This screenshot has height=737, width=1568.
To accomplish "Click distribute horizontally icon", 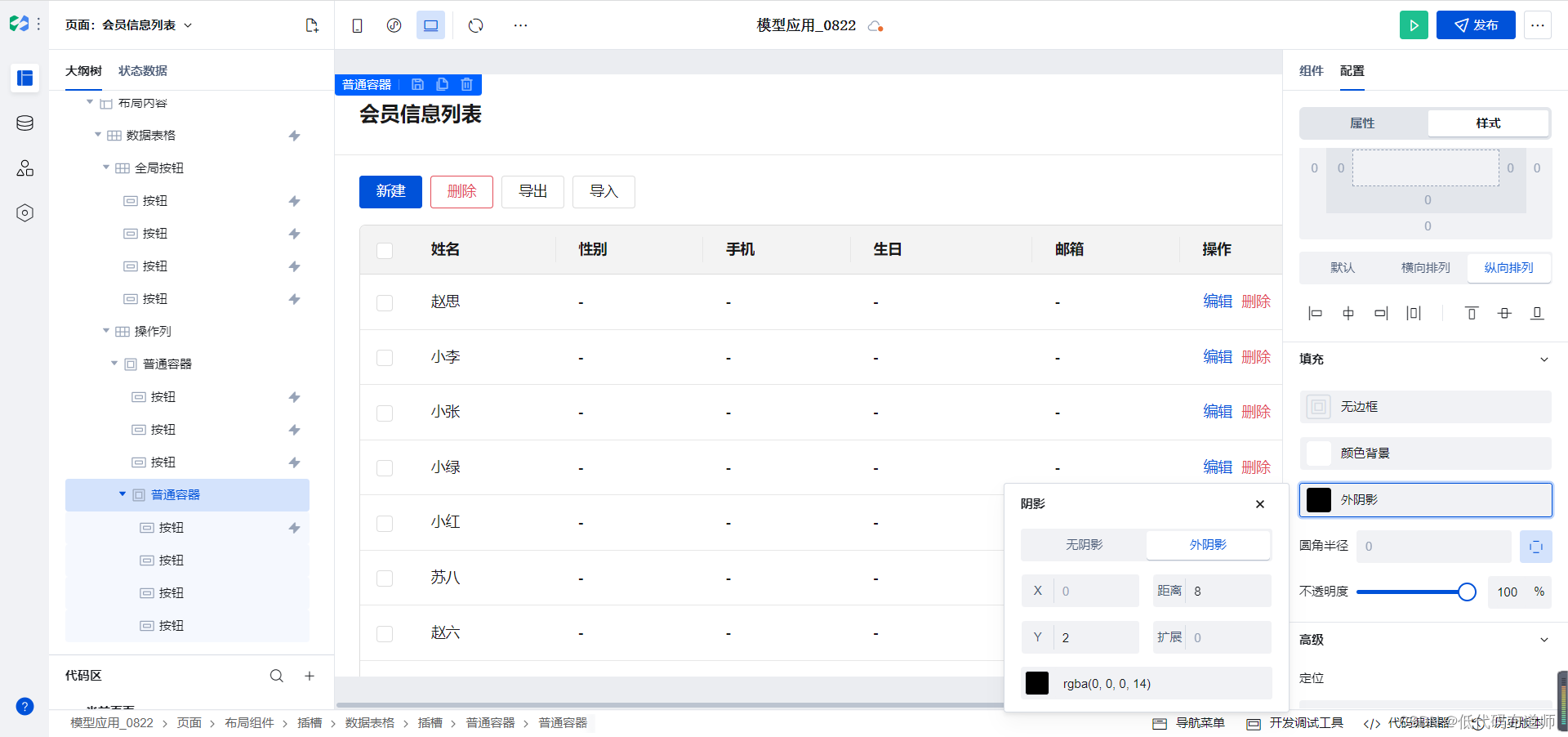I will [1414, 313].
